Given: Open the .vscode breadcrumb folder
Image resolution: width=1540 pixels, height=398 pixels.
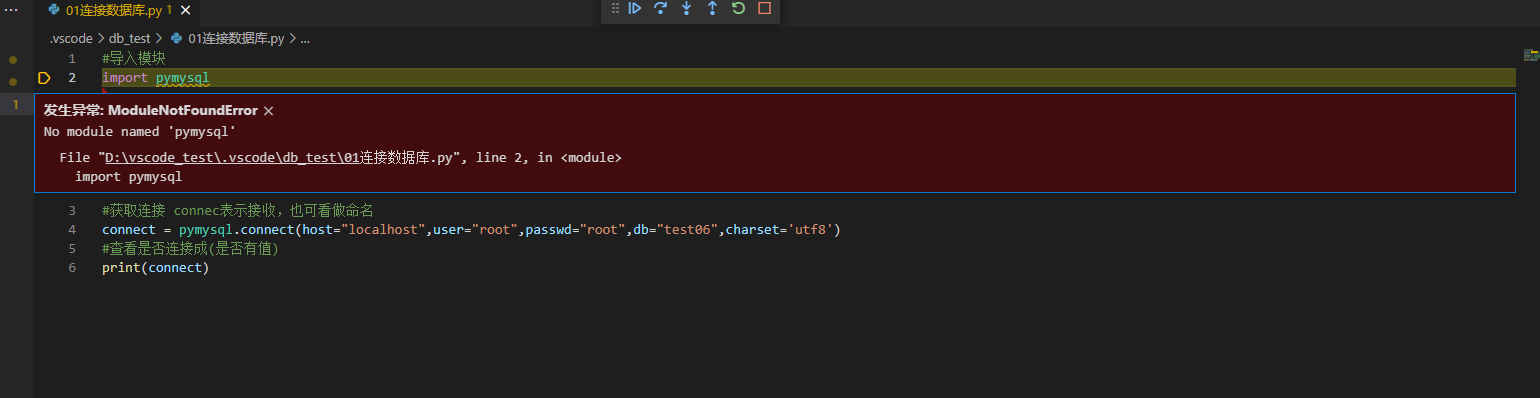Looking at the screenshot, I should point(70,38).
